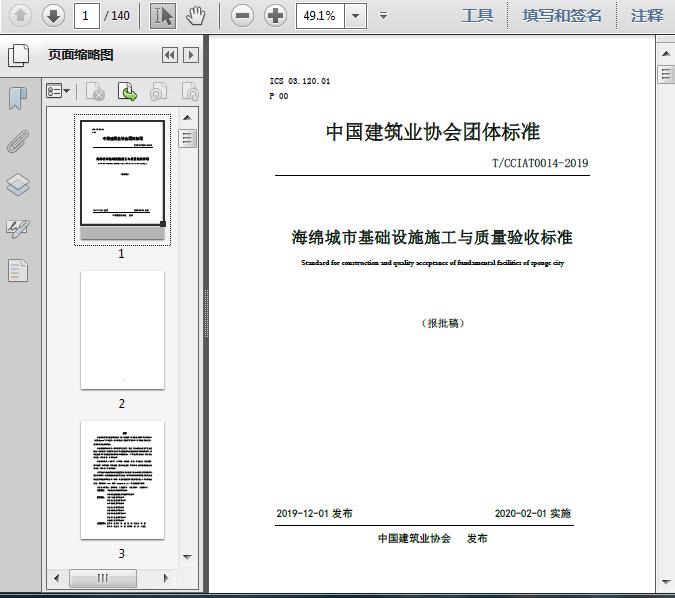
Task: Open the Signatures side panel
Action: [x=18, y=228]
